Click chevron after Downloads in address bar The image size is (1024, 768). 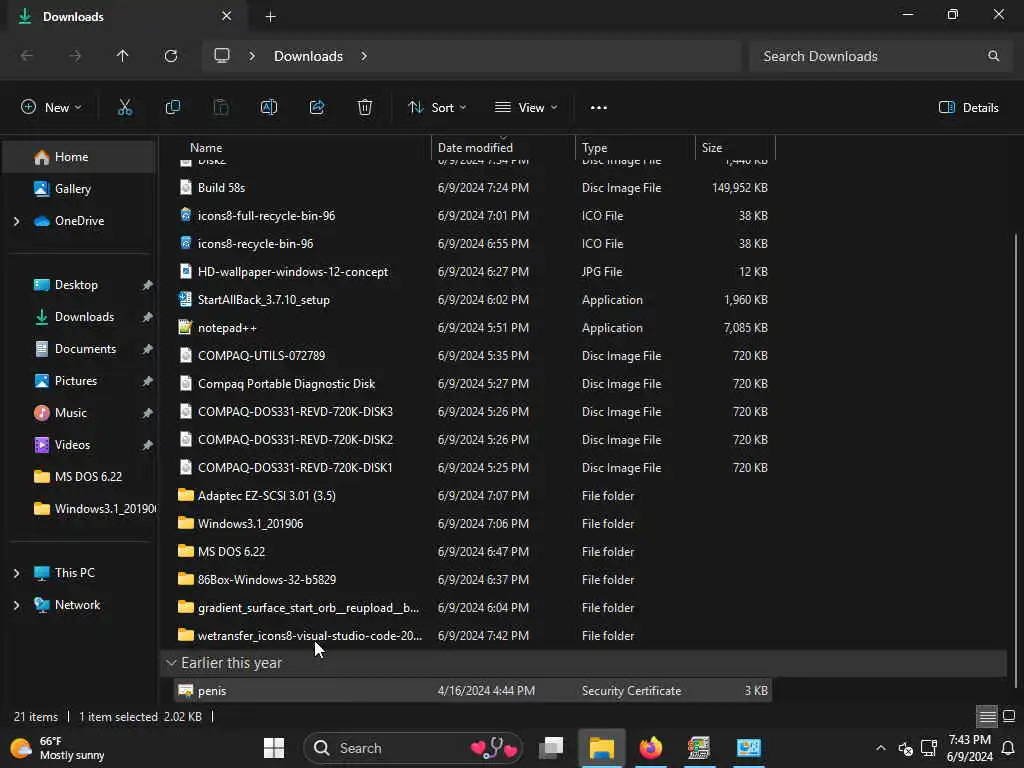pos(364,56)
